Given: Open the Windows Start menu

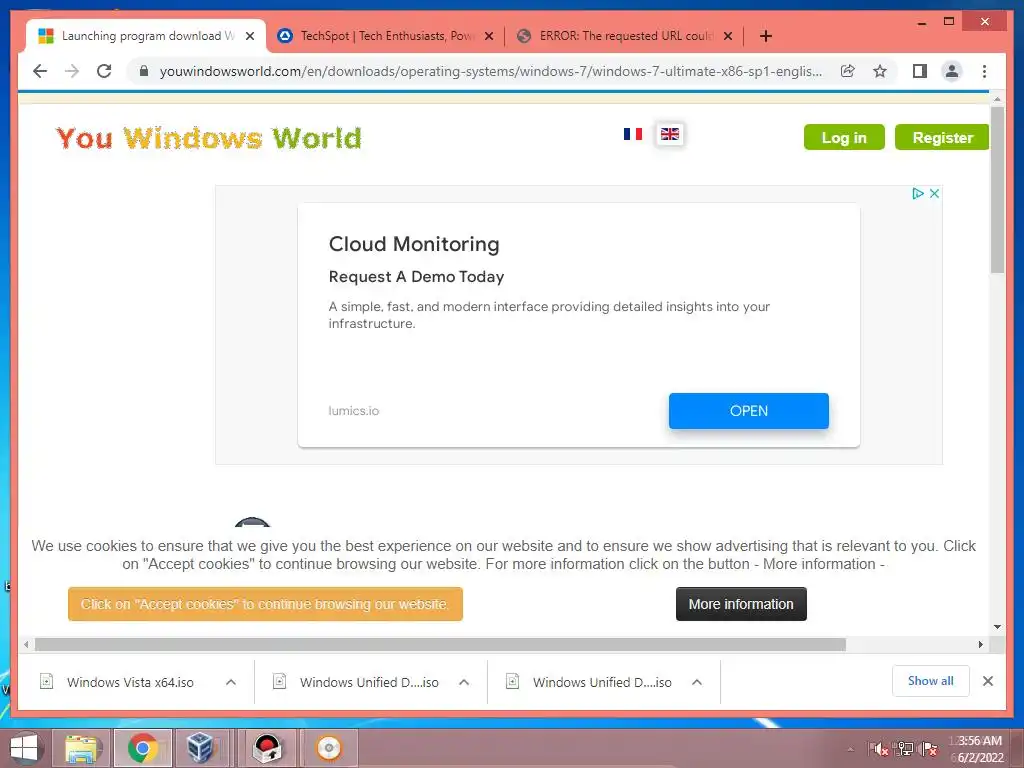Looking at the screenshot, I should (24, 747).
